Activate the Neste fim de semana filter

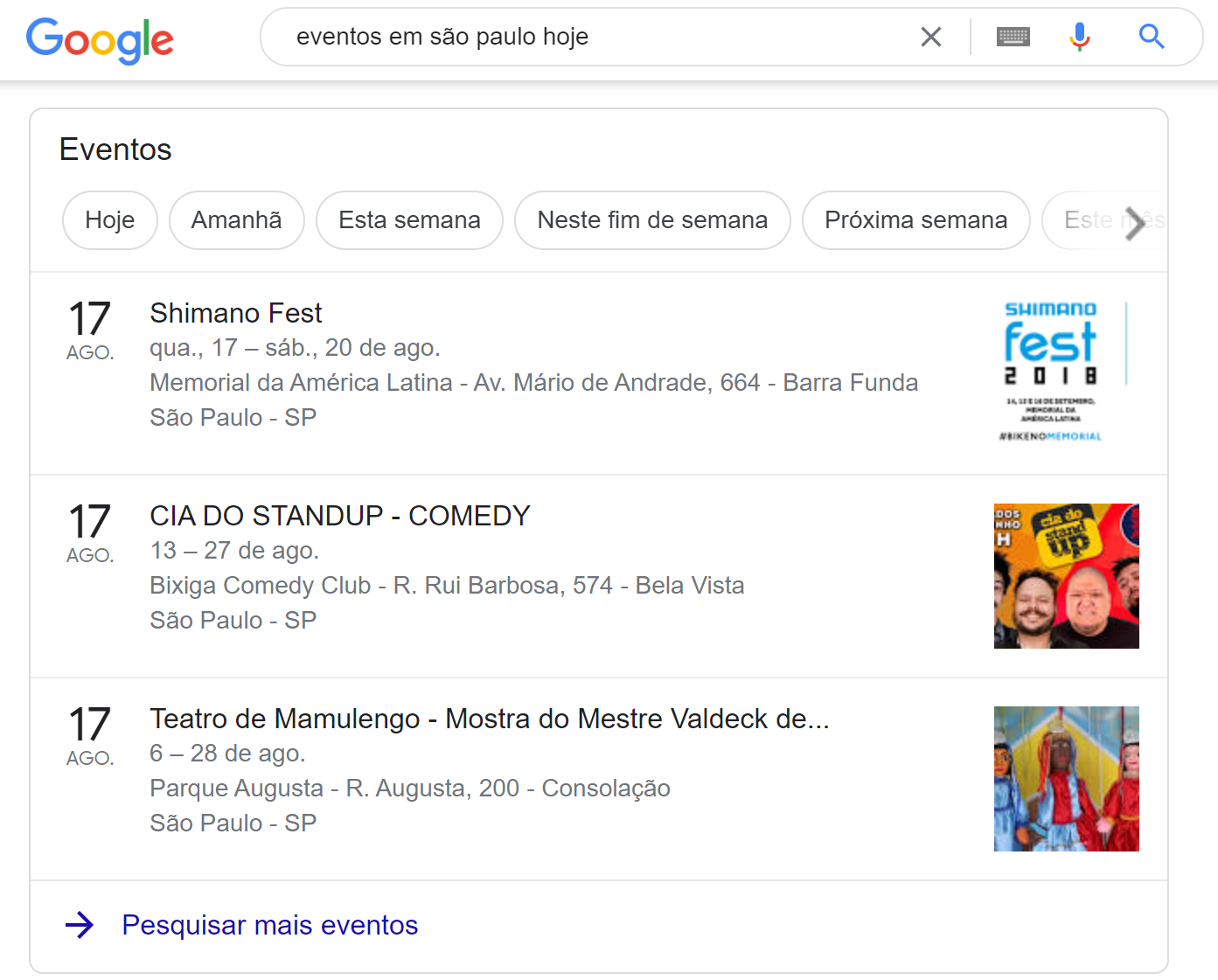click(x=652, y=220)
